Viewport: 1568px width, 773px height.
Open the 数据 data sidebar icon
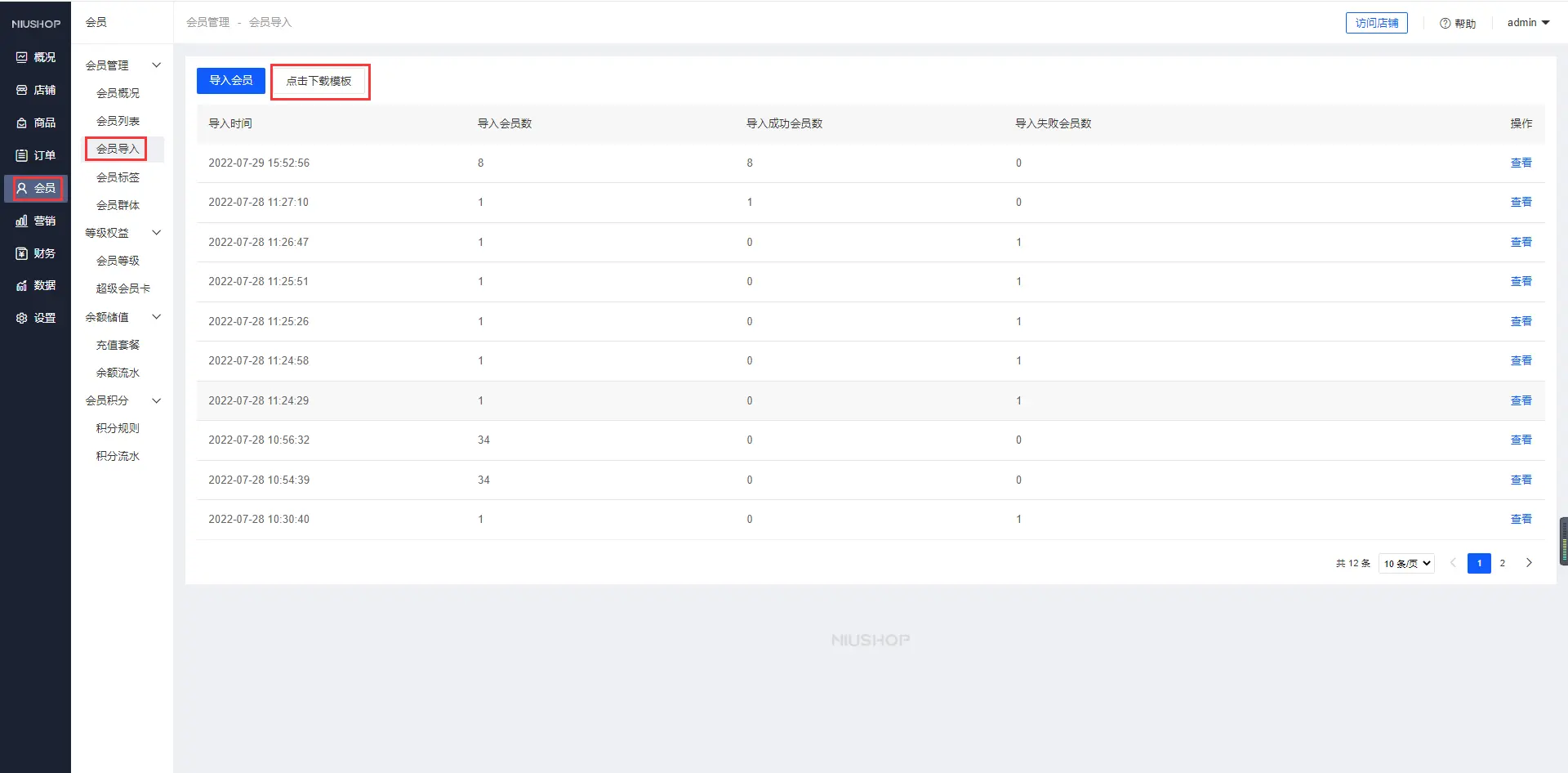(22, 285)
